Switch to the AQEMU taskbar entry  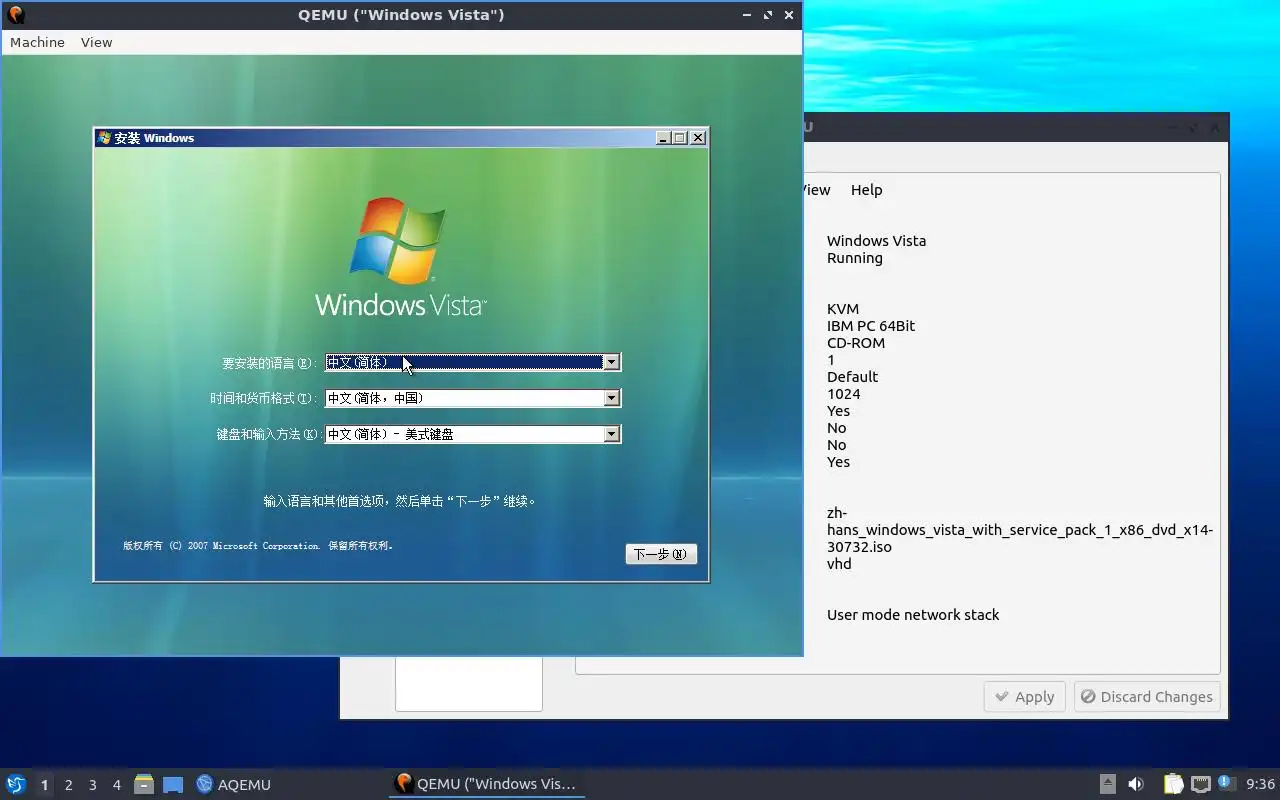pos(234,784)
